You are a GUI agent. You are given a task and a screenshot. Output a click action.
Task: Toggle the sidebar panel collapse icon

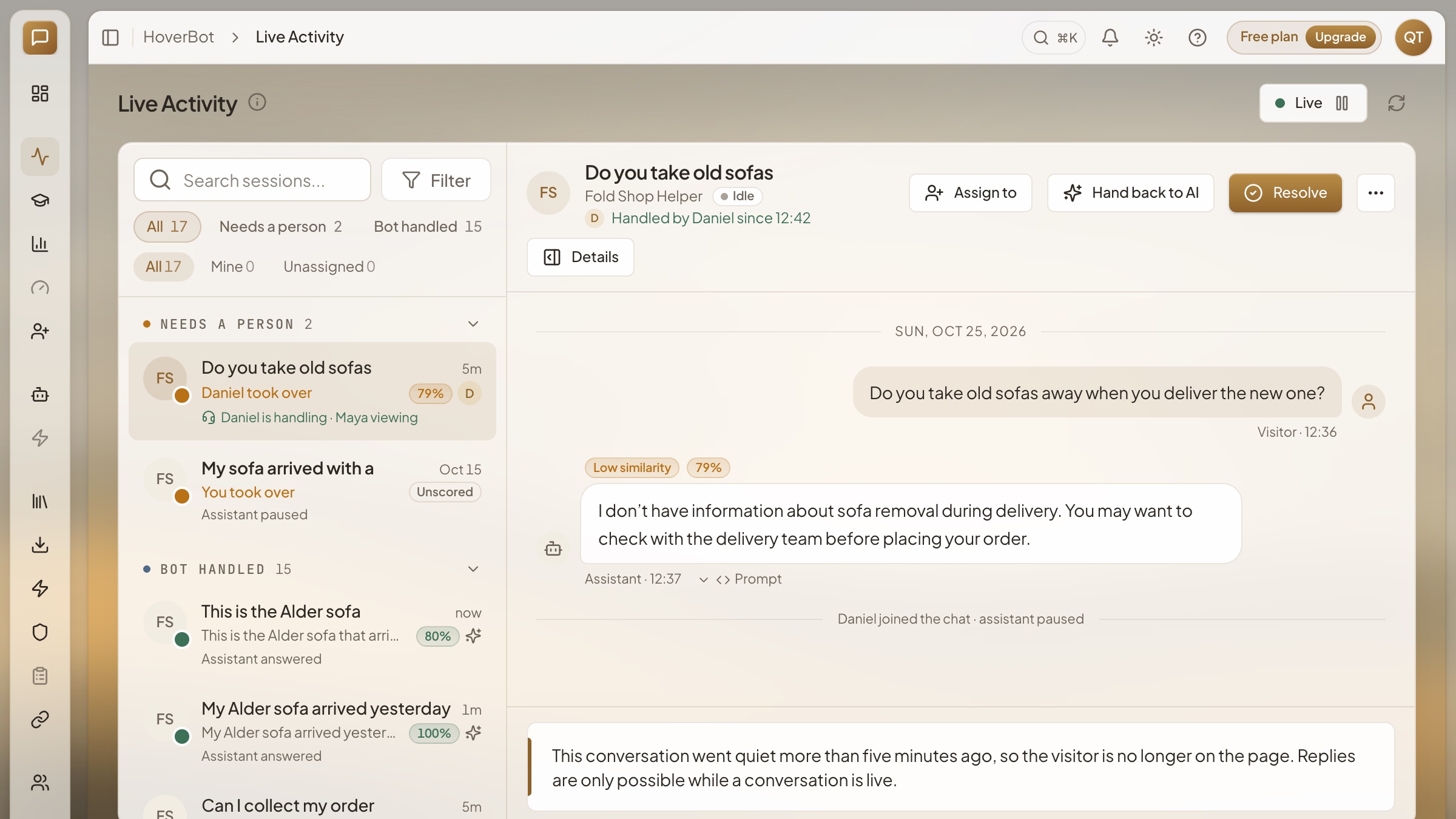tap(110, 38)
